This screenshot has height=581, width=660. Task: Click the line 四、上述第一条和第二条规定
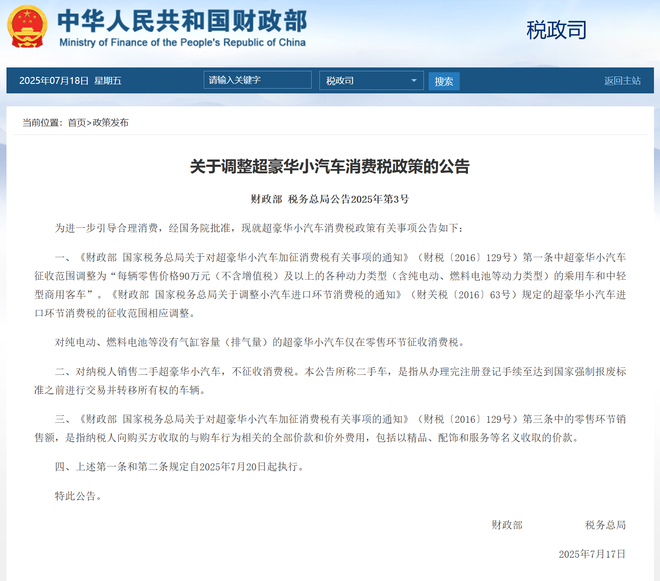(179, 466)
